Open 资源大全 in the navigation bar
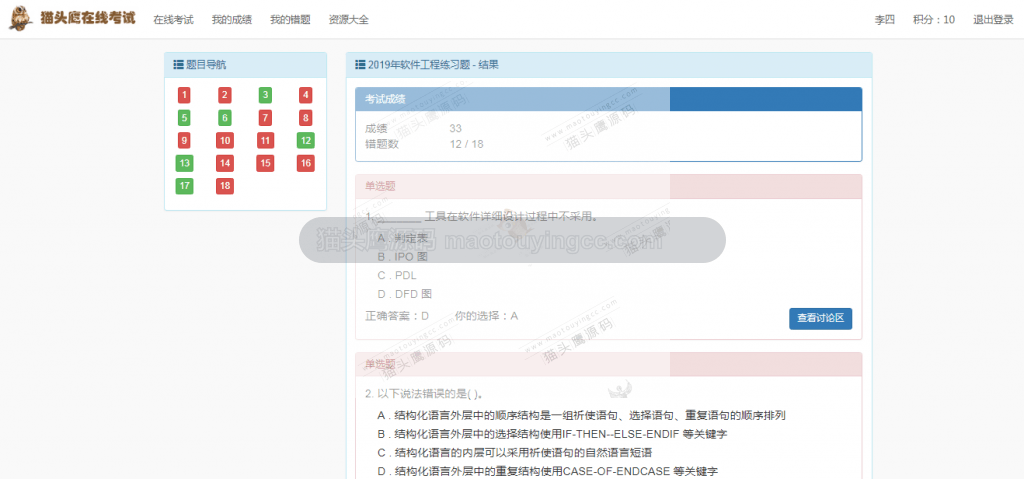This screenshot has height=479, width=1024. pos(349,20)
